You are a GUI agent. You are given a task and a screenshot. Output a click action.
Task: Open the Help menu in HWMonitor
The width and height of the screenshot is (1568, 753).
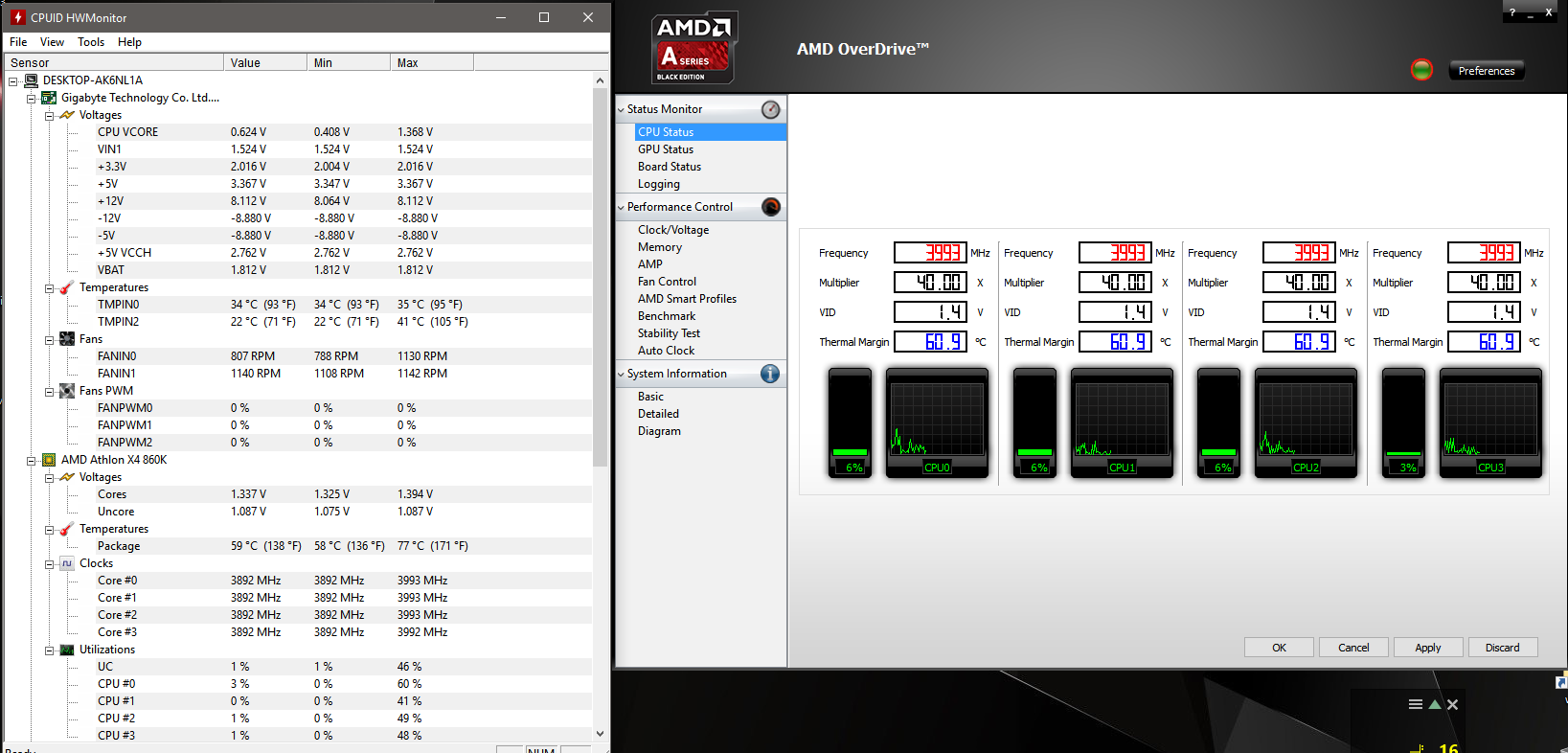[x=129, y=42]
